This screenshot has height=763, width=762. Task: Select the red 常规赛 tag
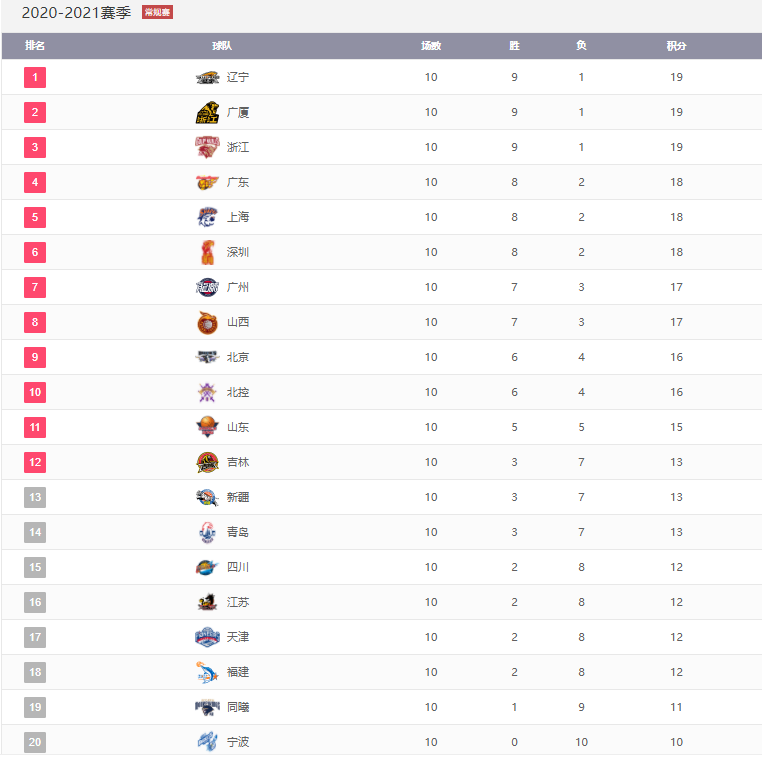(x=157, y=13)
